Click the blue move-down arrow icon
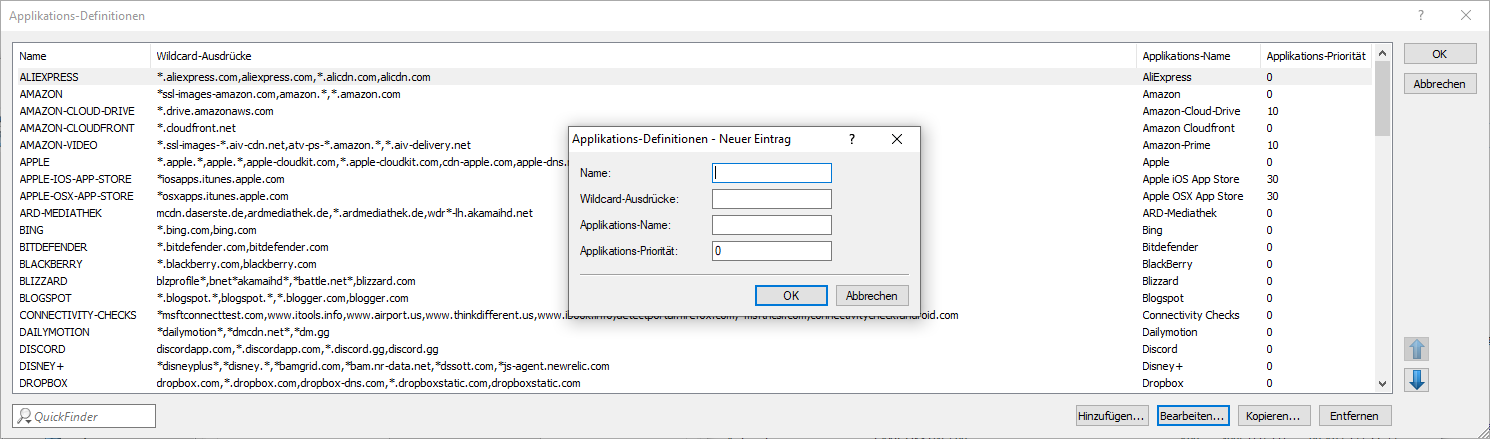The width and height of the screenshot is (1490, 439). coord(1418,380)
